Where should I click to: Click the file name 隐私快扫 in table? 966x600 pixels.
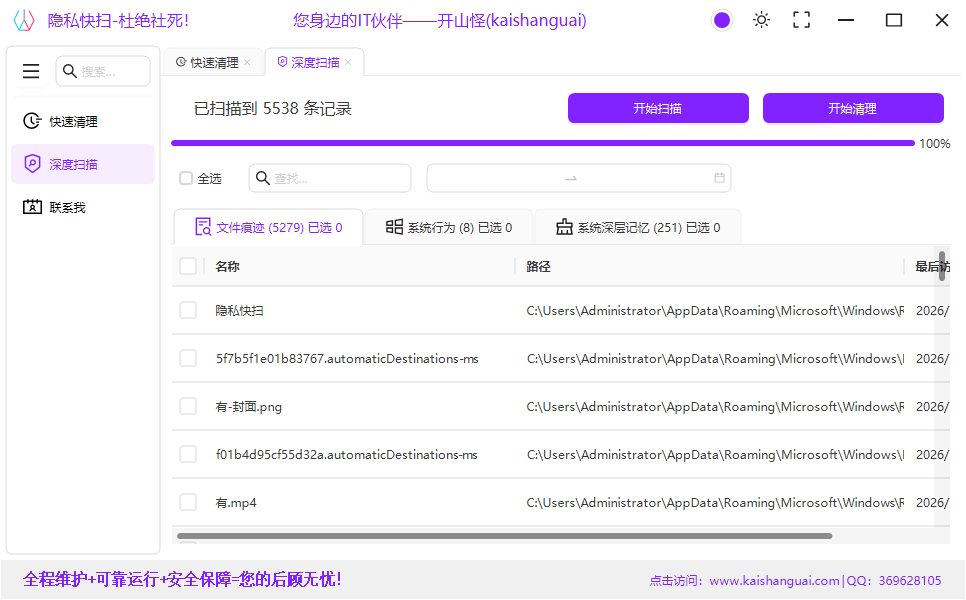(x=239, y=310)
